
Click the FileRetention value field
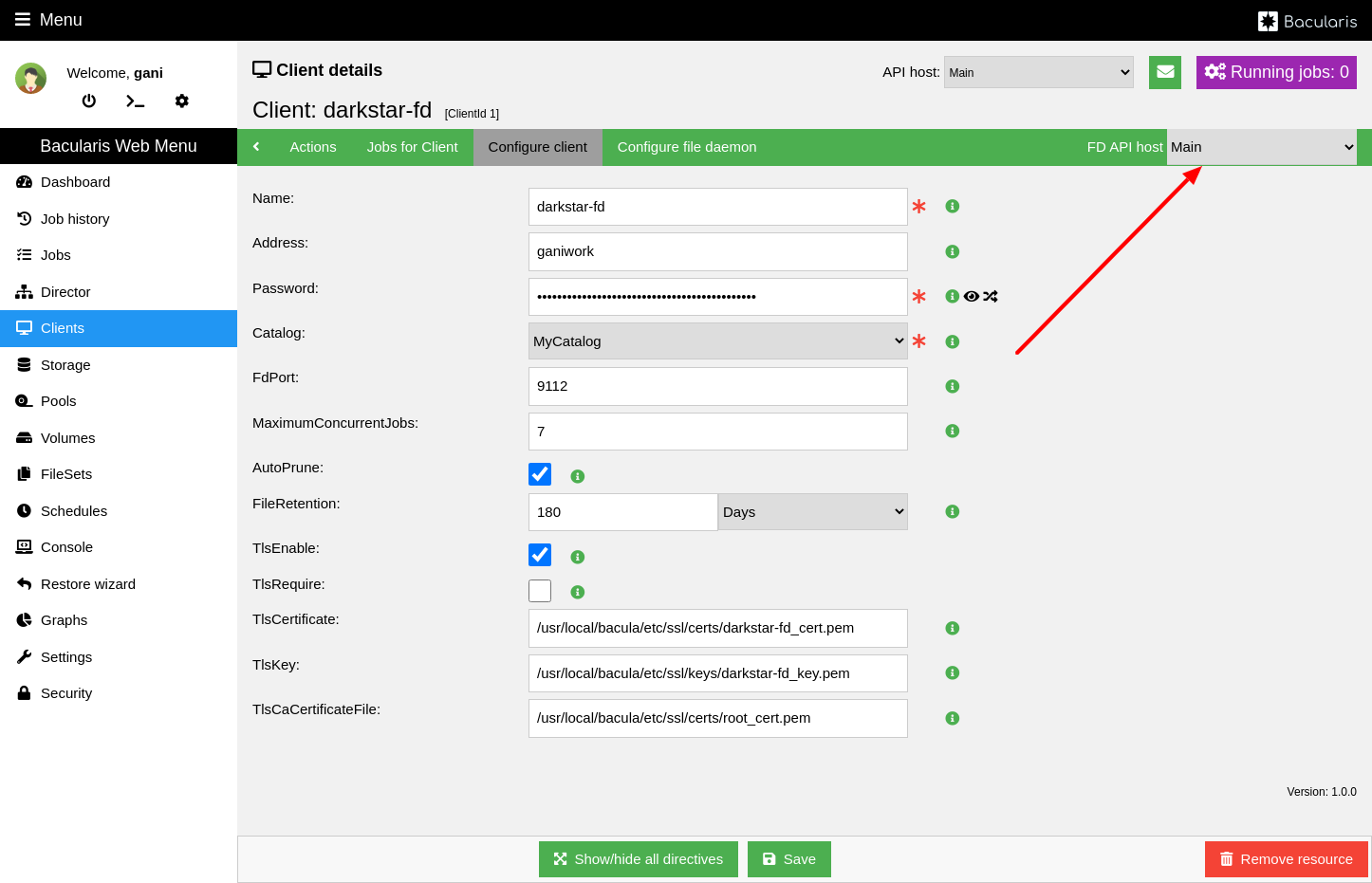[x=623, y=512]
